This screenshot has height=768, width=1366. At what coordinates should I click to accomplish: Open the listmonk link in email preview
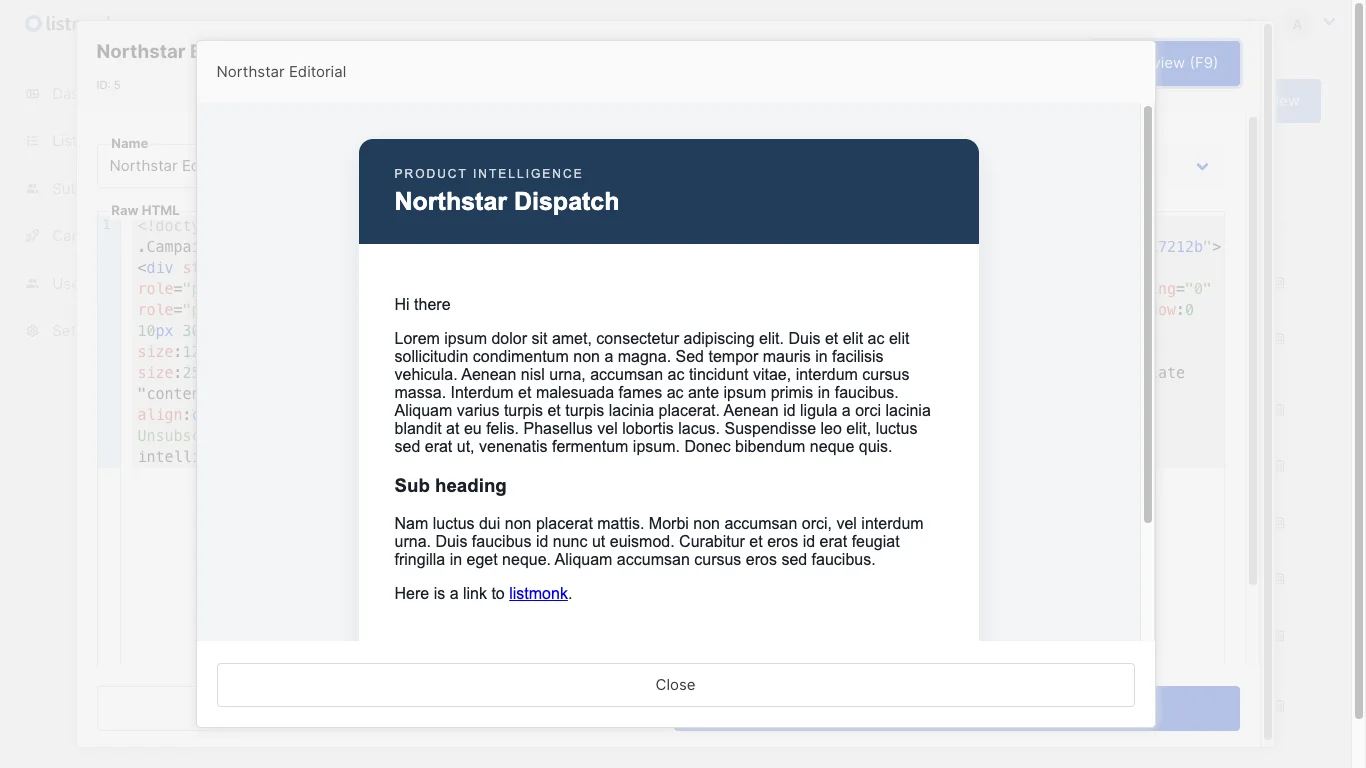538,594
